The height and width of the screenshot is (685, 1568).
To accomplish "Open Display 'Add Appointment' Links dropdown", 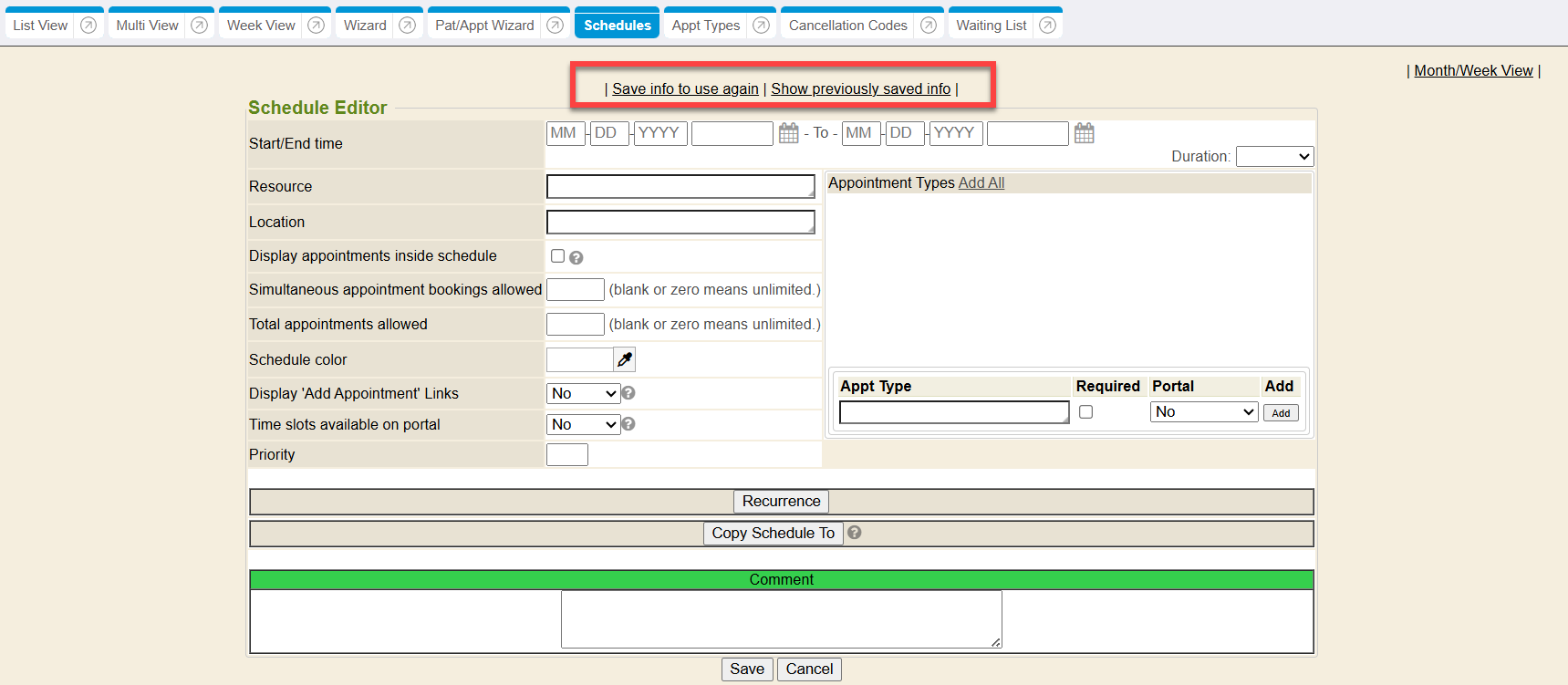I will 584,393.
